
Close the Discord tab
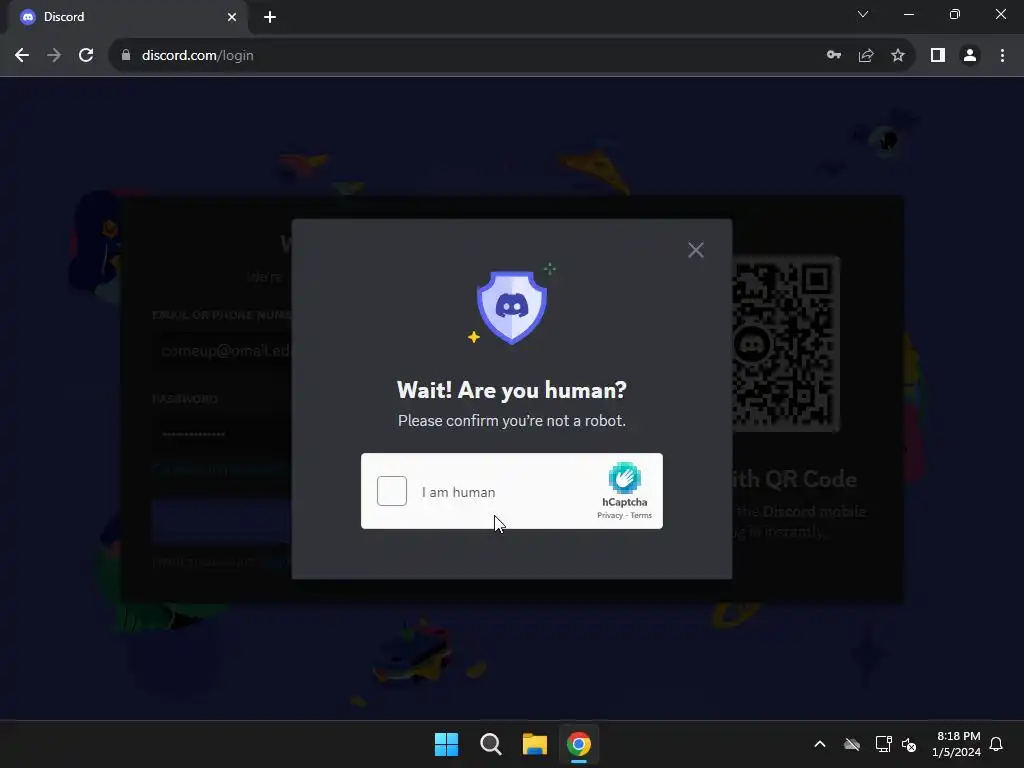click(232, 17)
